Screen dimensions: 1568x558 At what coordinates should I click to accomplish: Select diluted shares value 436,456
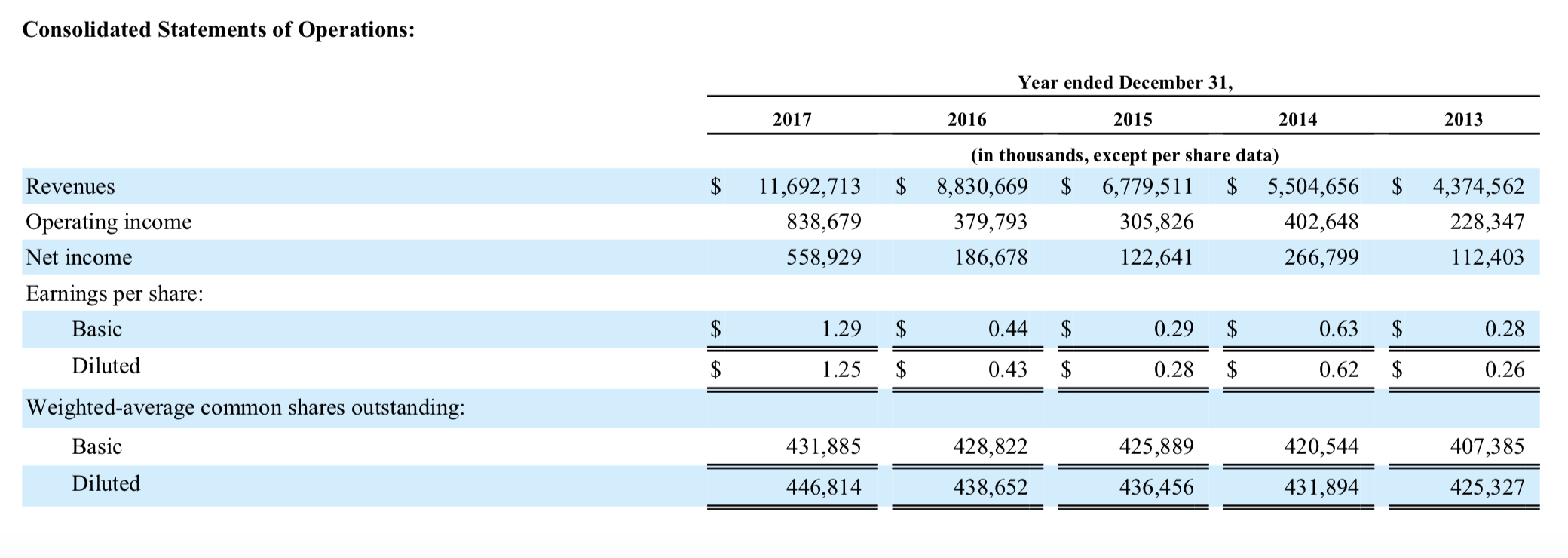[1156, 487]
